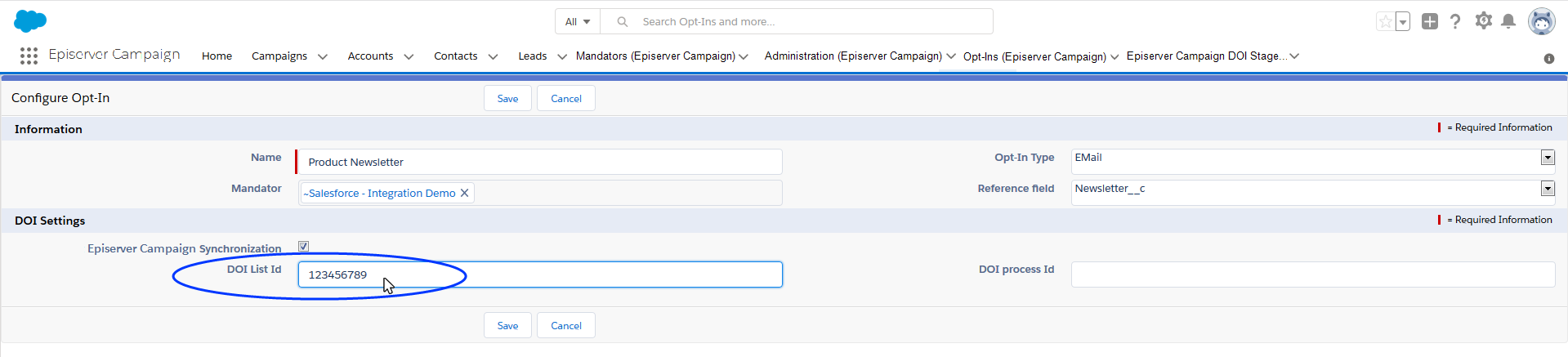Click the Episerver Campaign app name

point(114,55)
